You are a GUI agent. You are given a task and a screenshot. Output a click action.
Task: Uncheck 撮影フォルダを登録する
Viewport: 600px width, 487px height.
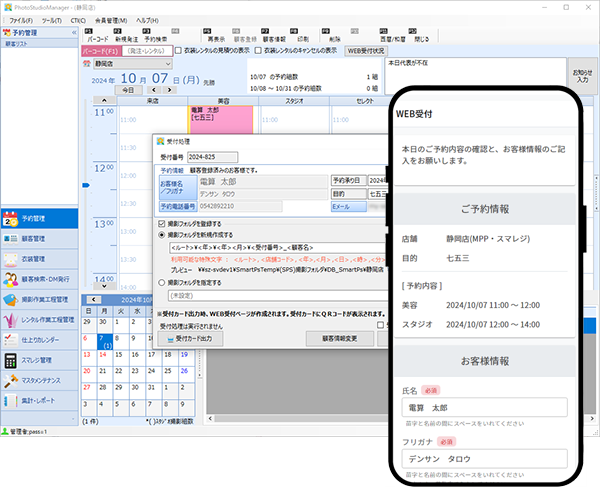163,223
